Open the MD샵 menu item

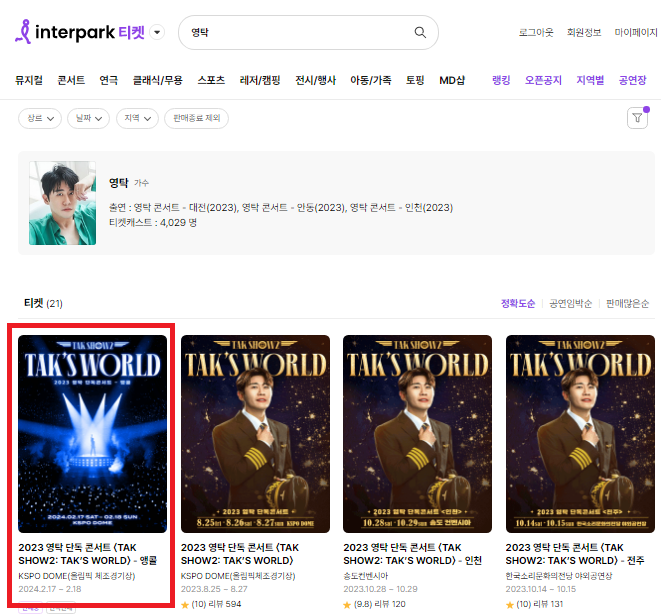point(452,80)
